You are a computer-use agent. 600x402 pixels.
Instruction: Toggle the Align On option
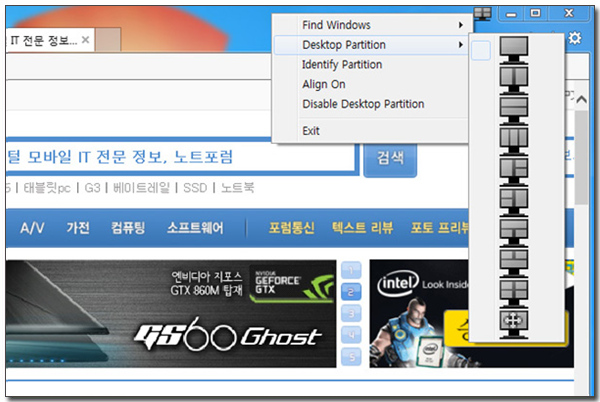(x=323, y=85)
